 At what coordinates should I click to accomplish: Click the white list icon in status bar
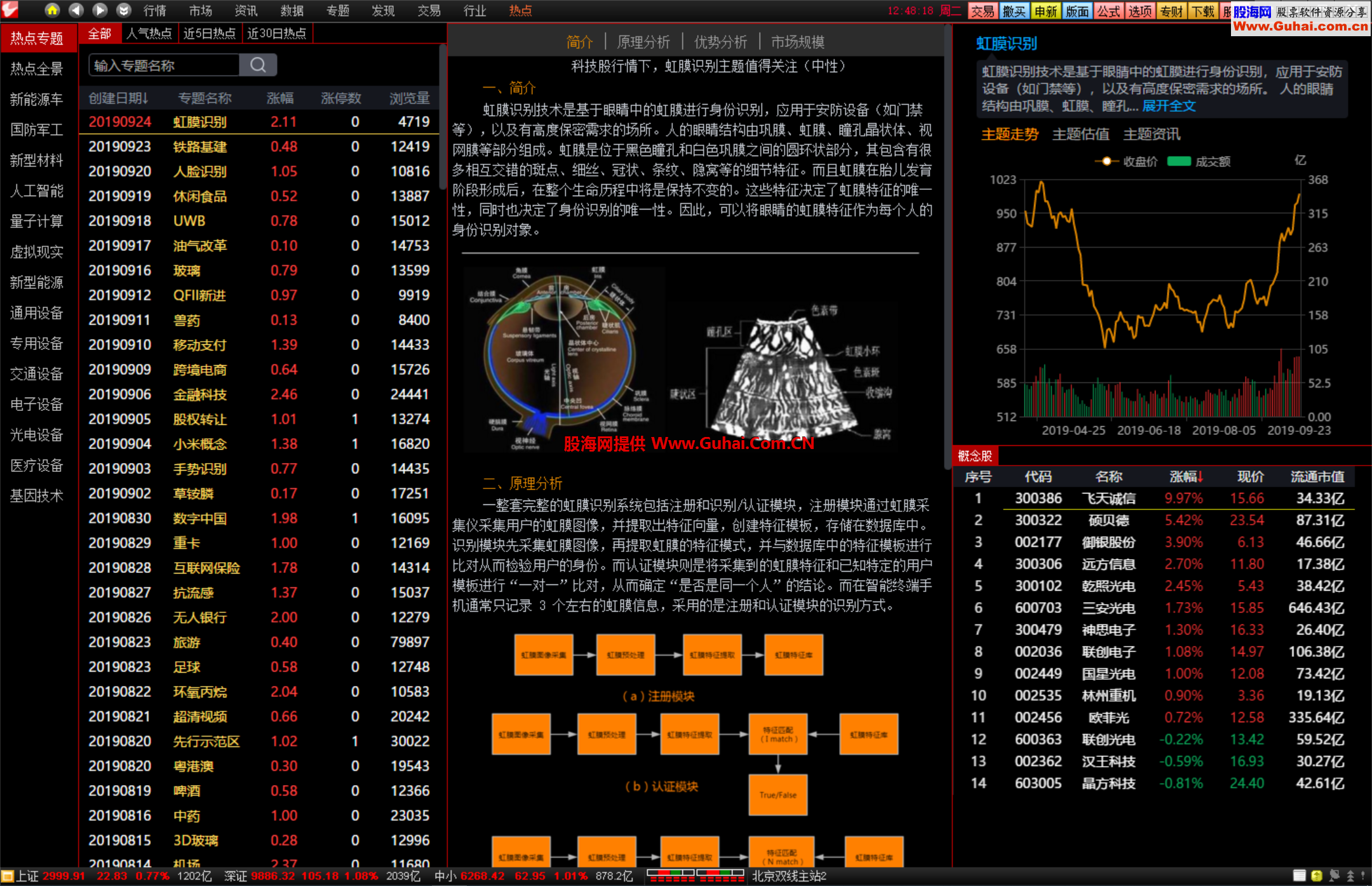[1300, 876]
